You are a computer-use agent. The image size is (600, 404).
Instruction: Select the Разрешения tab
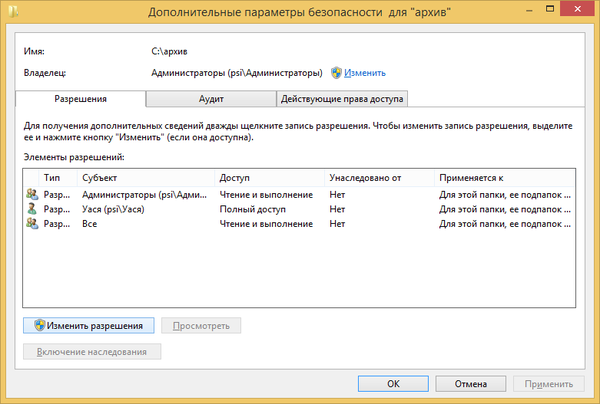(x=80, y=99)
